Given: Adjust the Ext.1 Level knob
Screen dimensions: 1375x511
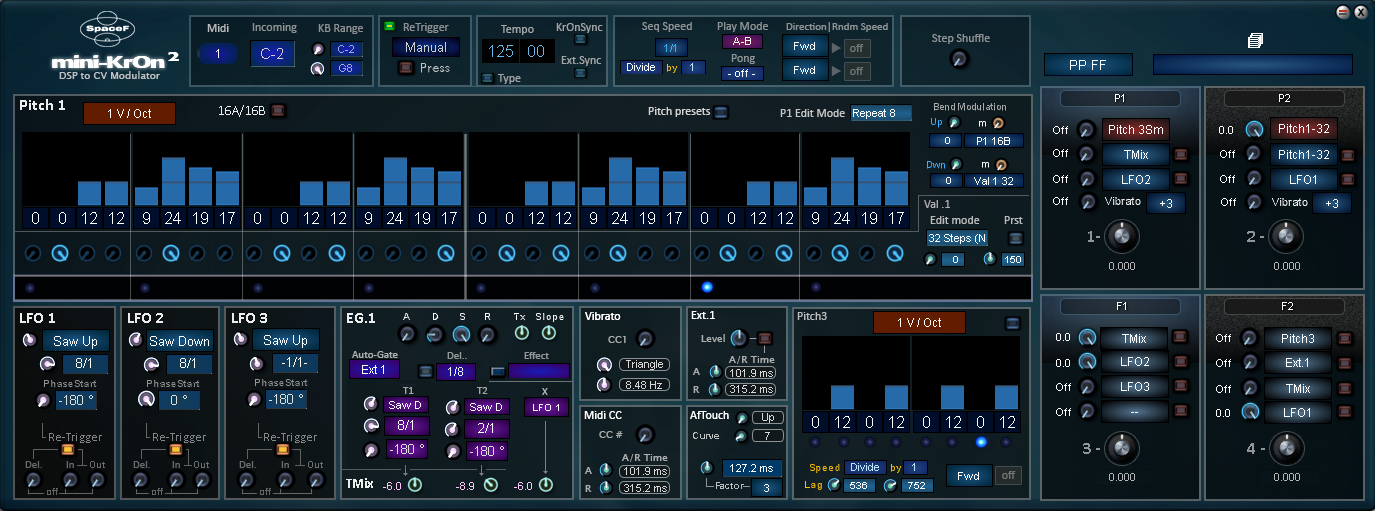Looking at the screenshot, I should pos(739,338).
